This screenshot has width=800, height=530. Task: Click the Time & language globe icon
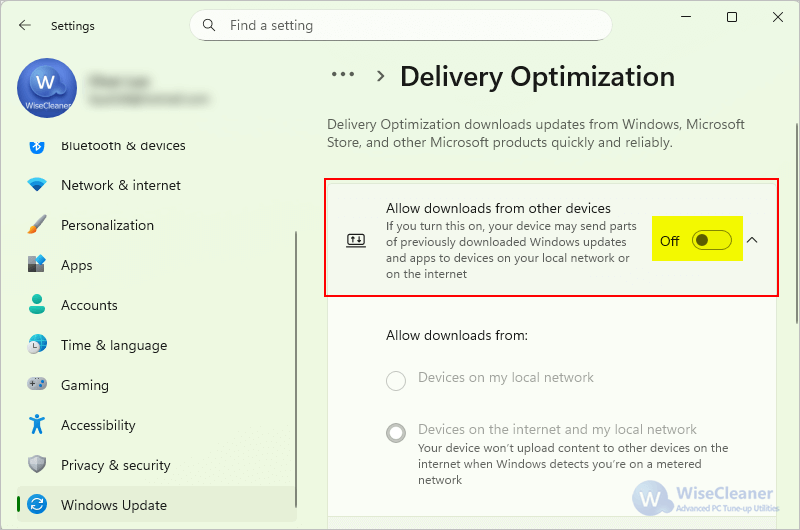pos(37,344)
